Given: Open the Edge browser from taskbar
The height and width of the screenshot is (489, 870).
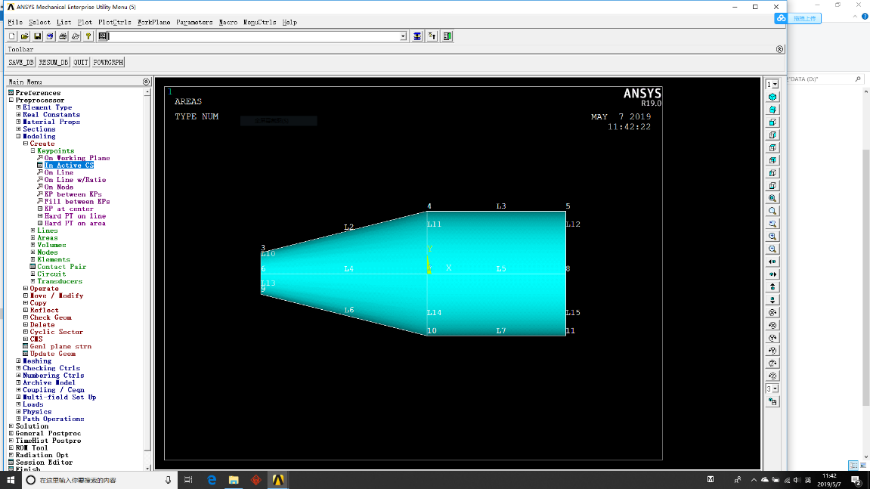Looking at the screenshot, I should 212,480.
